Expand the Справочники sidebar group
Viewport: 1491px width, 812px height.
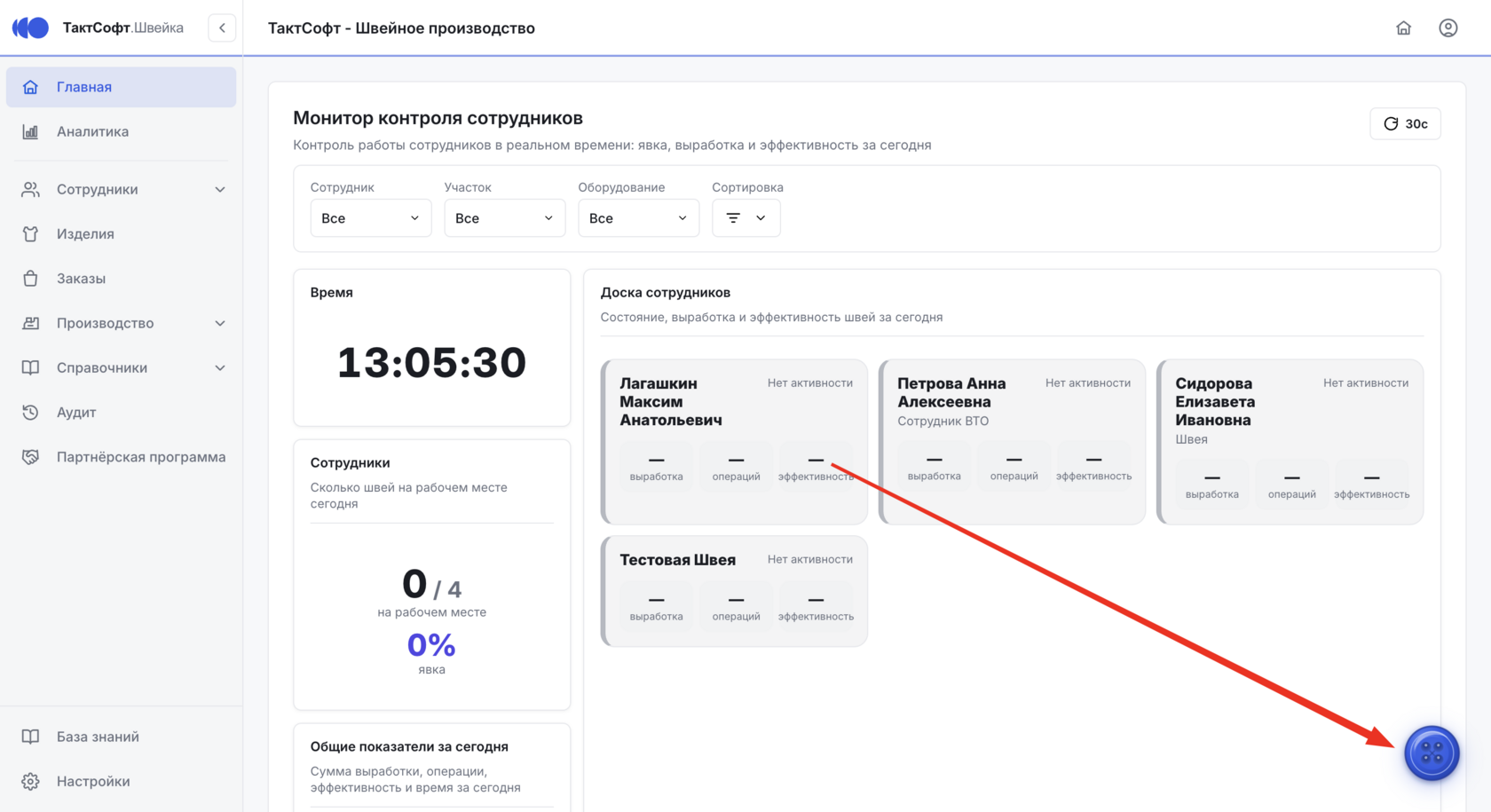tap(121, 367)
